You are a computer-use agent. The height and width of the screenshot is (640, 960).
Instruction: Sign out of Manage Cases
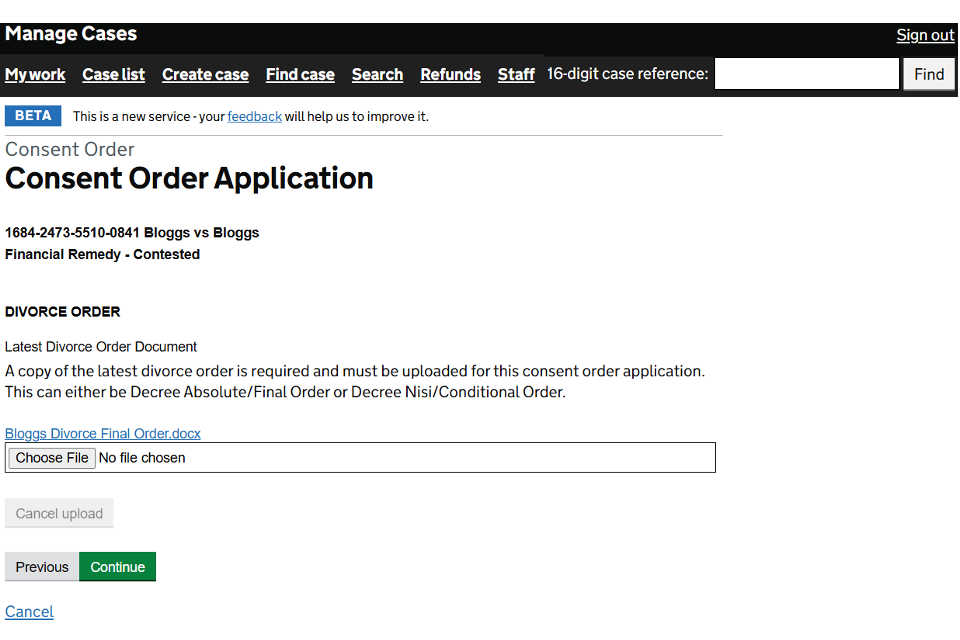pyautogui.click(x=925, y=36)
